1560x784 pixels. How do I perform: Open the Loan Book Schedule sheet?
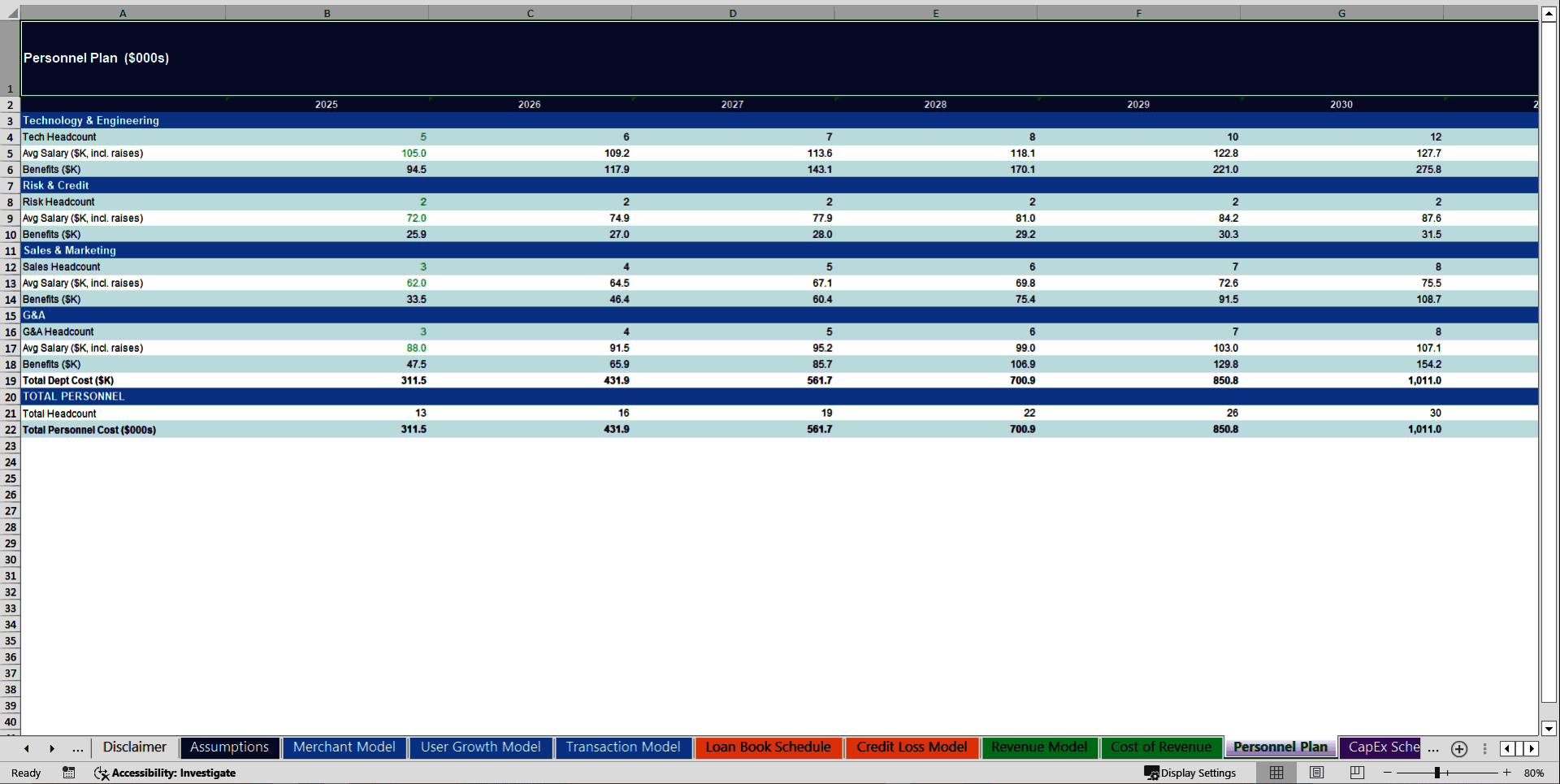pyautogui.click(x=768, y=747)
